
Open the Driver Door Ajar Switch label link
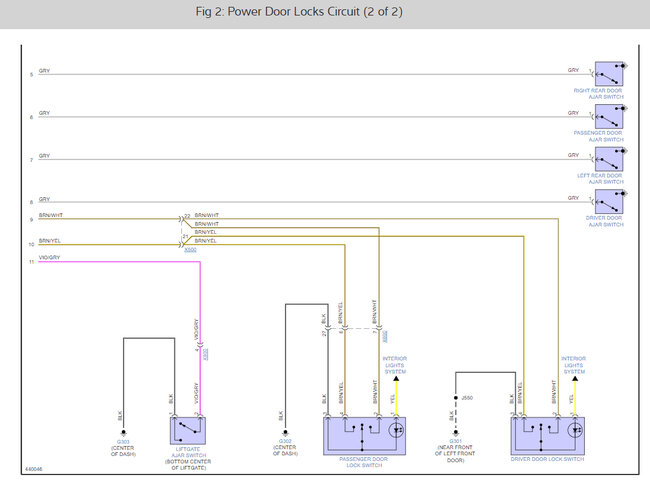point(604,221)
